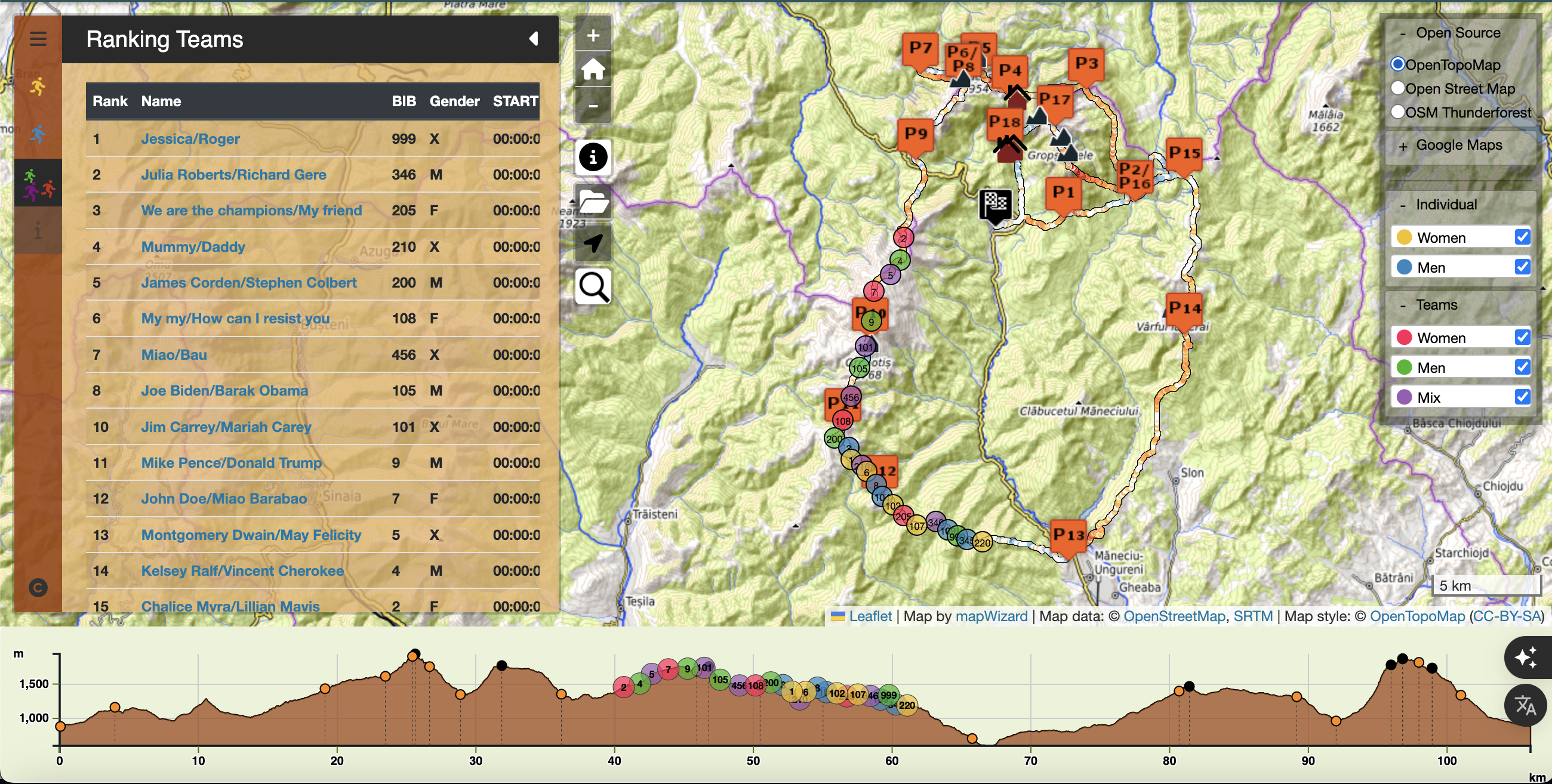Image resolution: width=1552 pixels, height=784 pixels.
Task: Toggle Individual Men checkbox
Action: 1523,266
